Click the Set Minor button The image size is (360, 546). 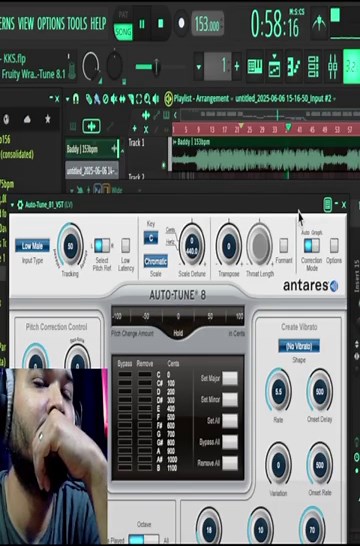[230, 399]
